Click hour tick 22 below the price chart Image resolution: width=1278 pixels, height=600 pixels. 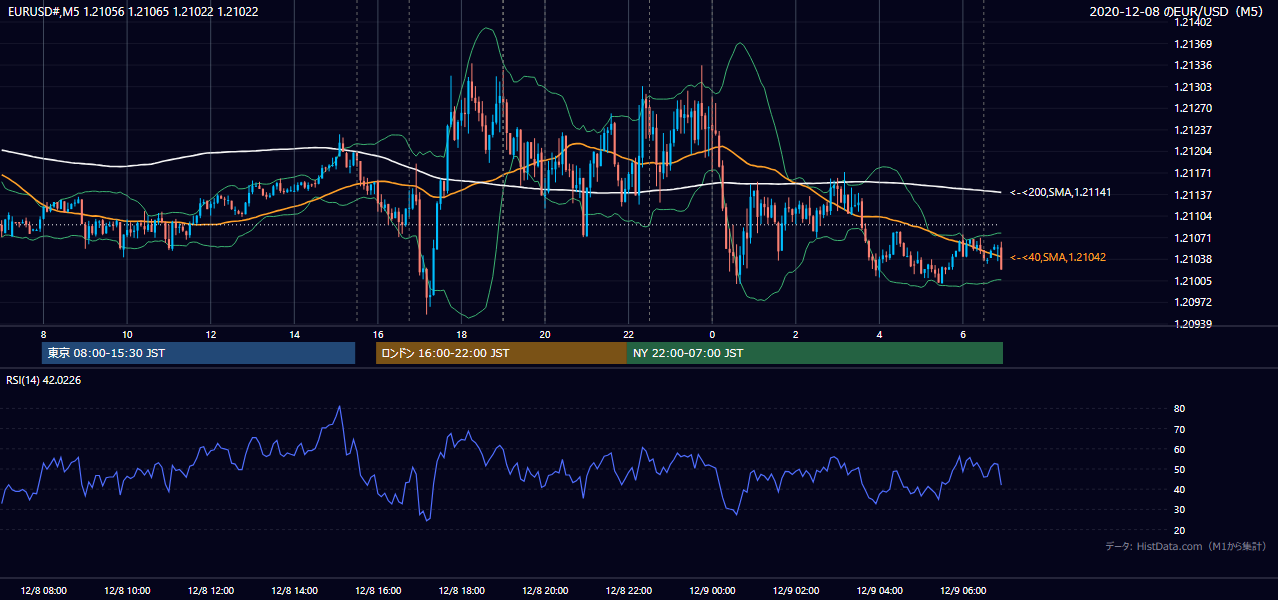click(629, 334)
